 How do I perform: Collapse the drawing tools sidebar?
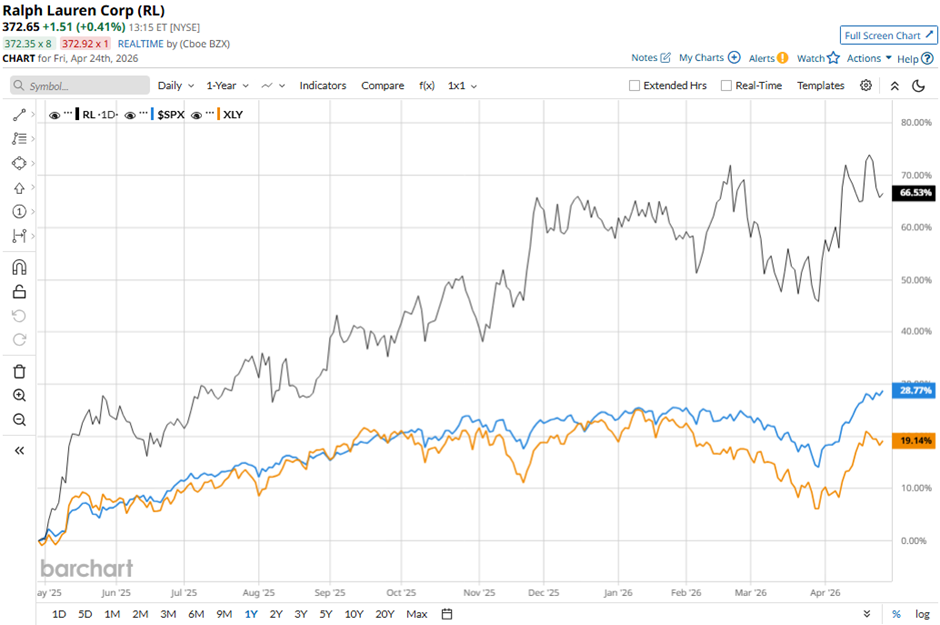click(x=19, y=451)
